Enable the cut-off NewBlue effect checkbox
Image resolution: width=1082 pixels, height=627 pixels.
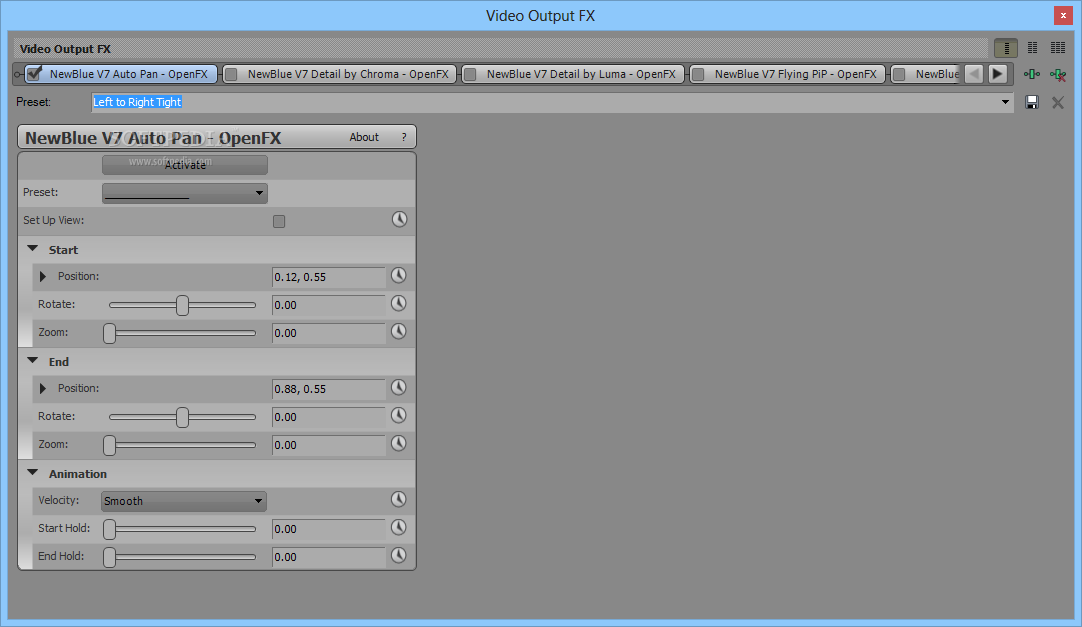pyautogui.click(x=899, y=74)
